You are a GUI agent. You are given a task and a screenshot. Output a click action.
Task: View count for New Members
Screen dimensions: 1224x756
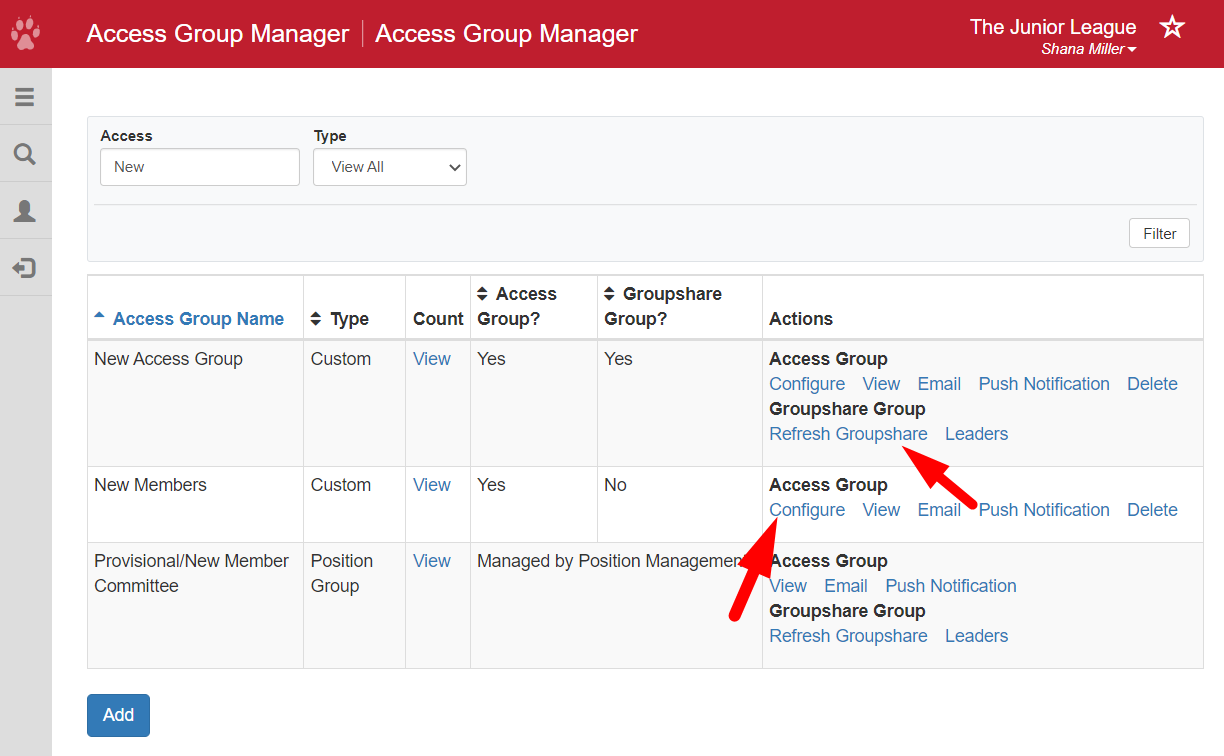point(432,485)
